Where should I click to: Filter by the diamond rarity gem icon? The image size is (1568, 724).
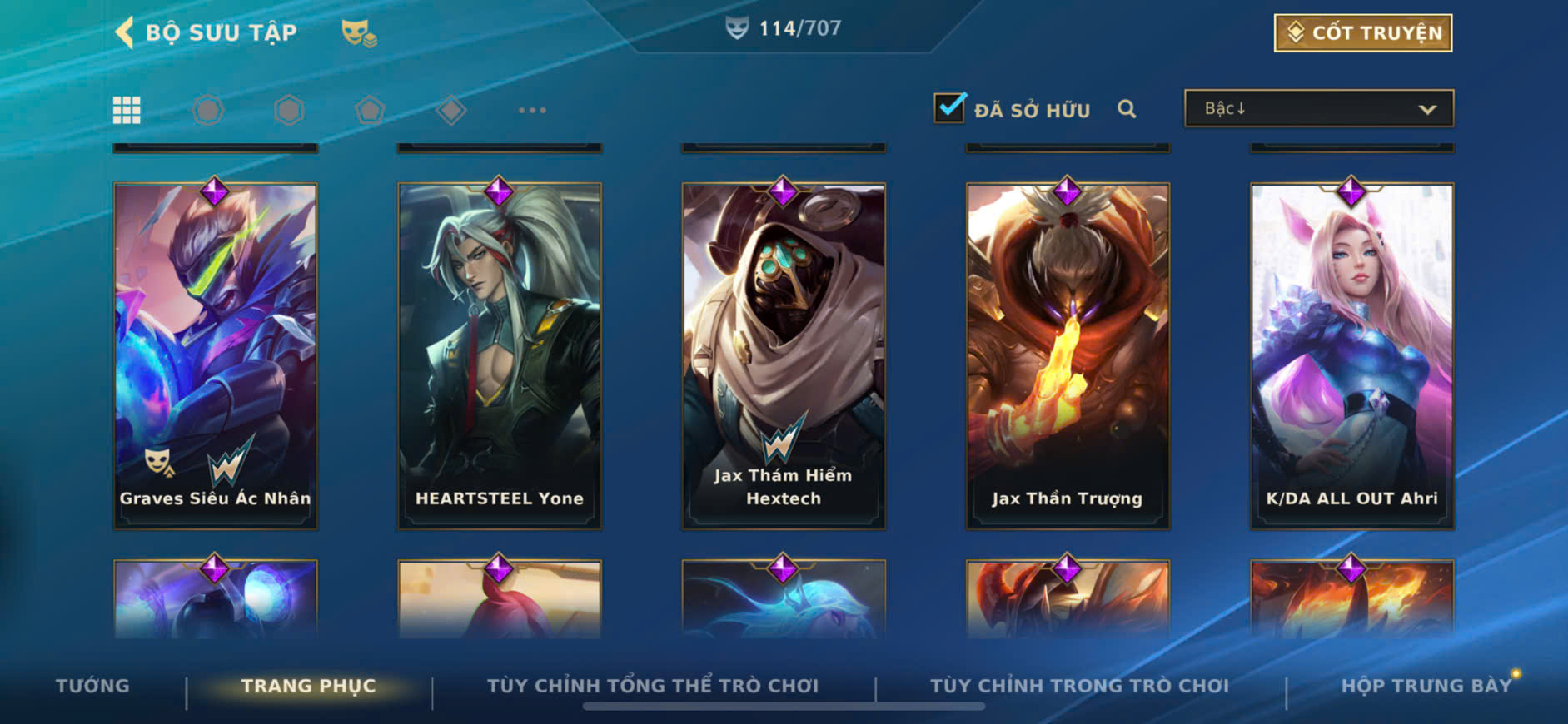[450, 110]
